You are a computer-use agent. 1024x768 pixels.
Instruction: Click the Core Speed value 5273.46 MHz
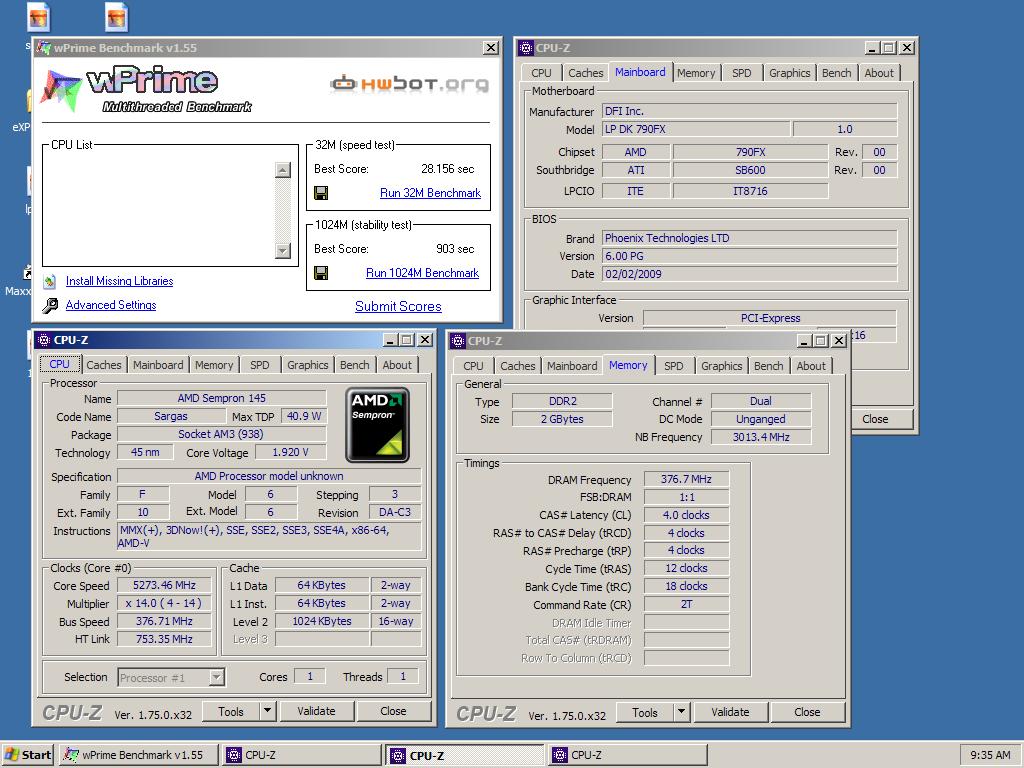165,585
